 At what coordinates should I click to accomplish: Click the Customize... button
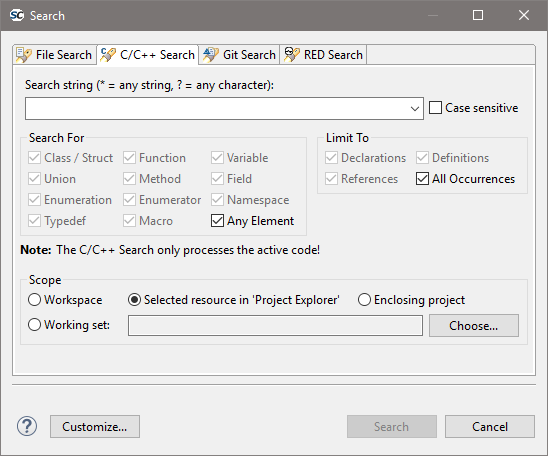coord(95,426)
